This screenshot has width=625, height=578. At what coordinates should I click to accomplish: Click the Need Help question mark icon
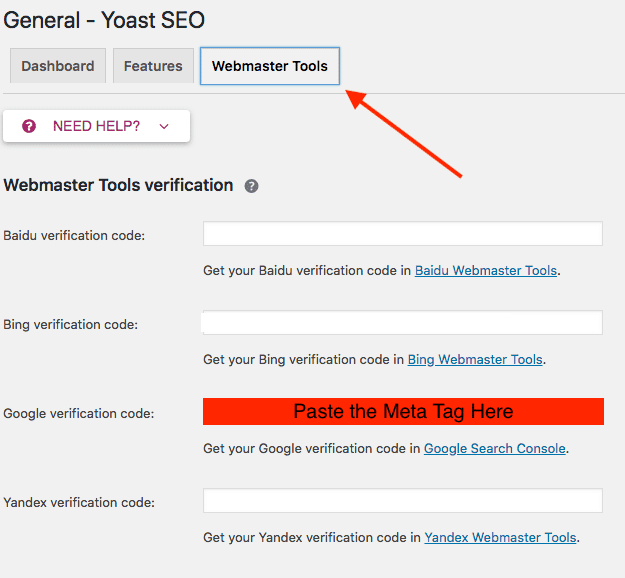point(29,126)
